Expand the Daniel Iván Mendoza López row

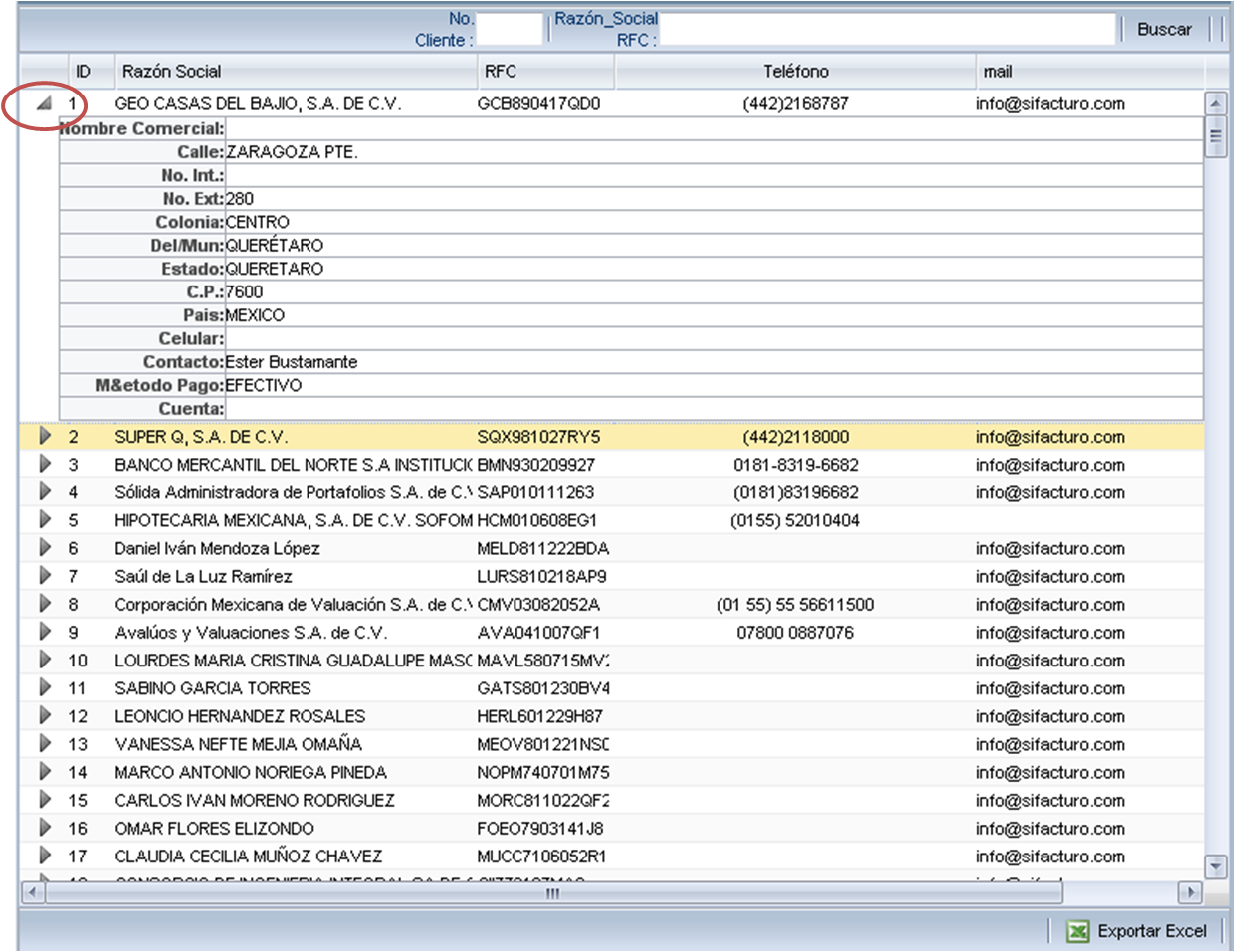coord(45,547)
